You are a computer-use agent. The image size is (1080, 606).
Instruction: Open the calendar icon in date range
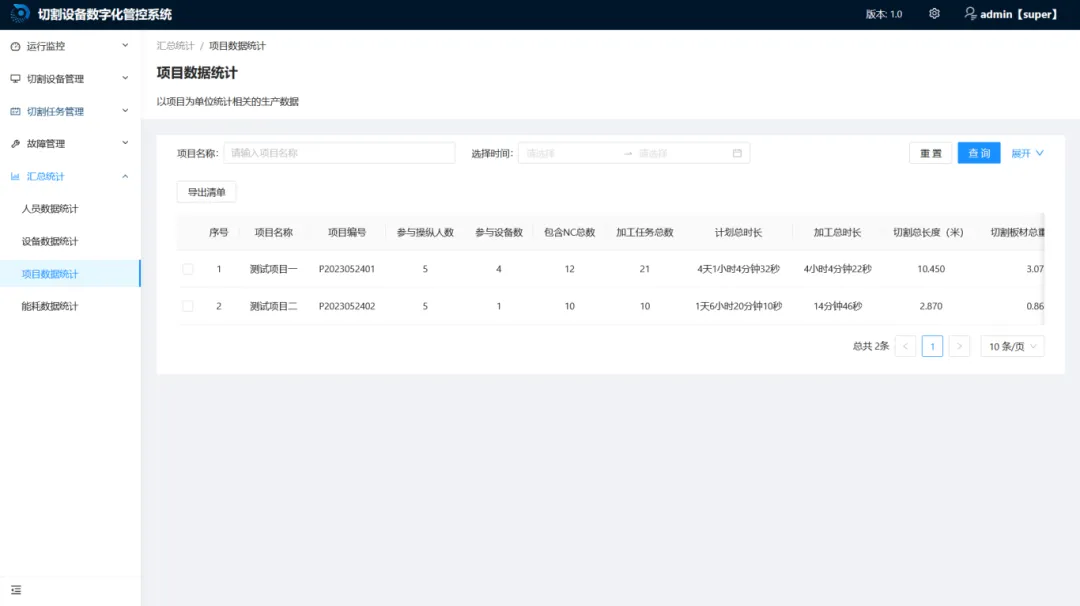737,153
